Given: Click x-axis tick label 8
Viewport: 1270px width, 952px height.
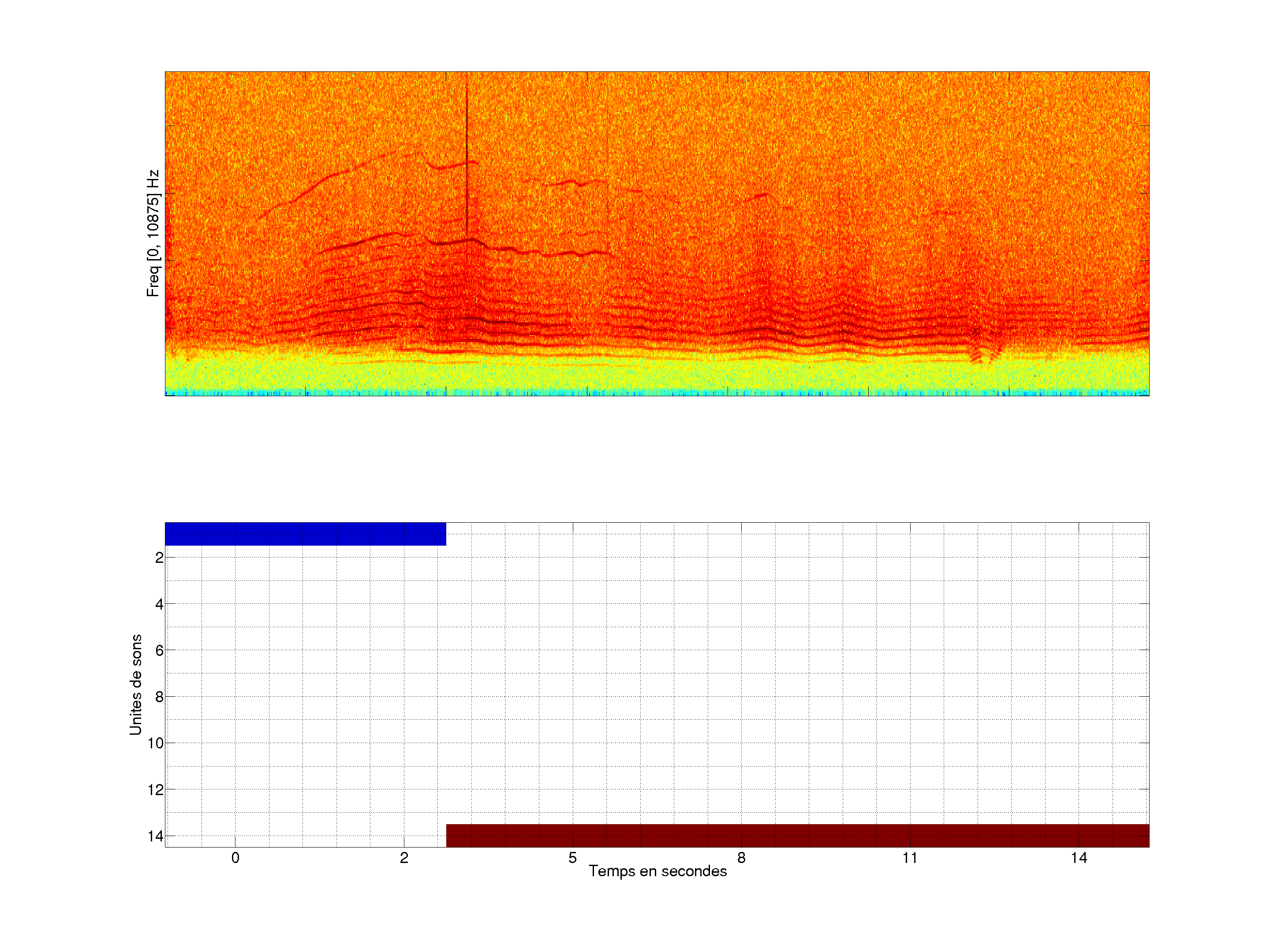Looking at the screenshot, I should tap(741, 858).
